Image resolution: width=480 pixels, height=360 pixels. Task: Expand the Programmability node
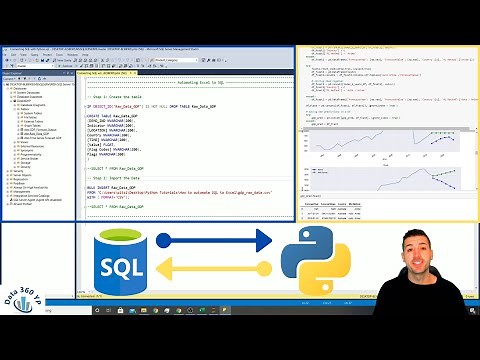(15, 155)
